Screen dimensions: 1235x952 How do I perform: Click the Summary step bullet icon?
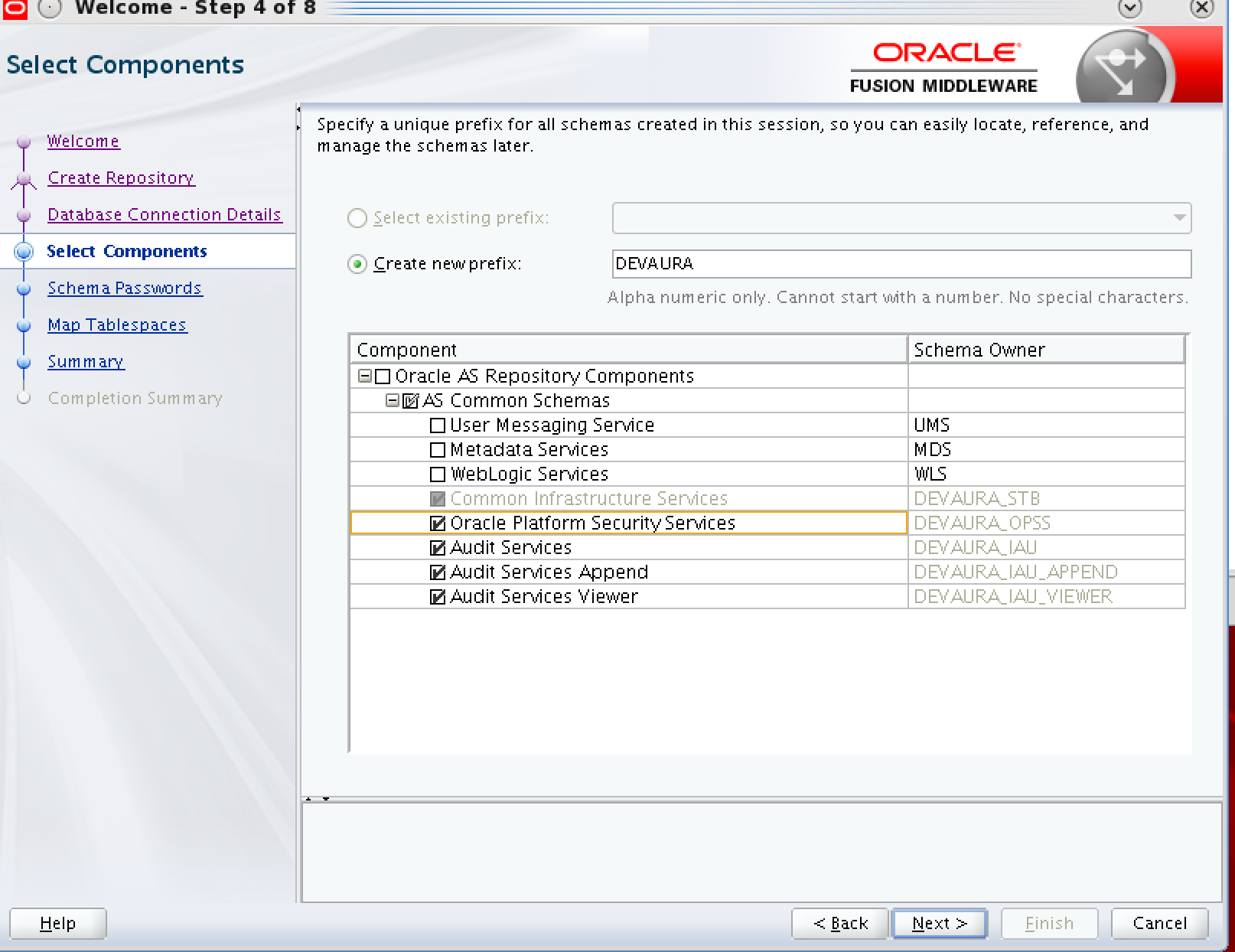click(x=24, y=363)
